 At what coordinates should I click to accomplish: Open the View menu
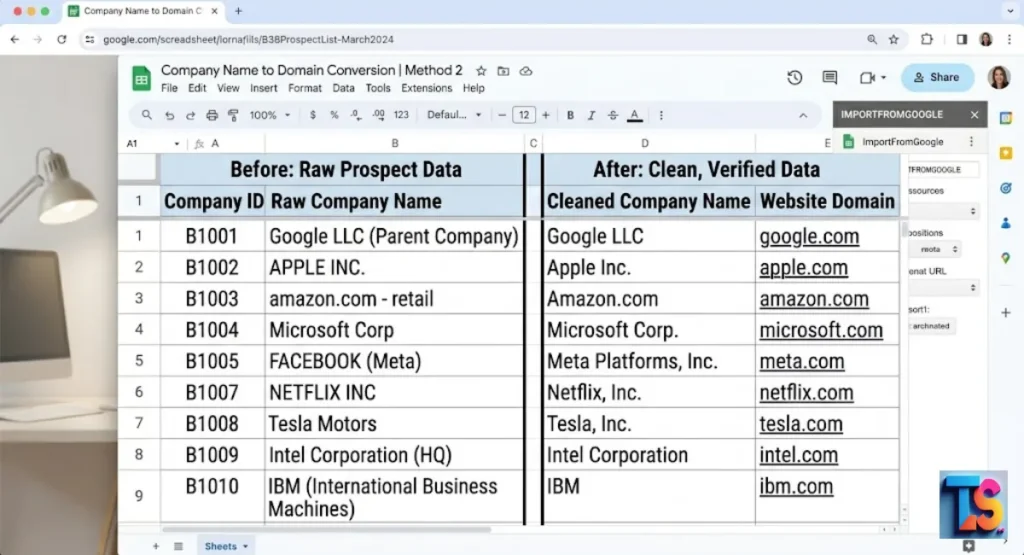[228, 88]
